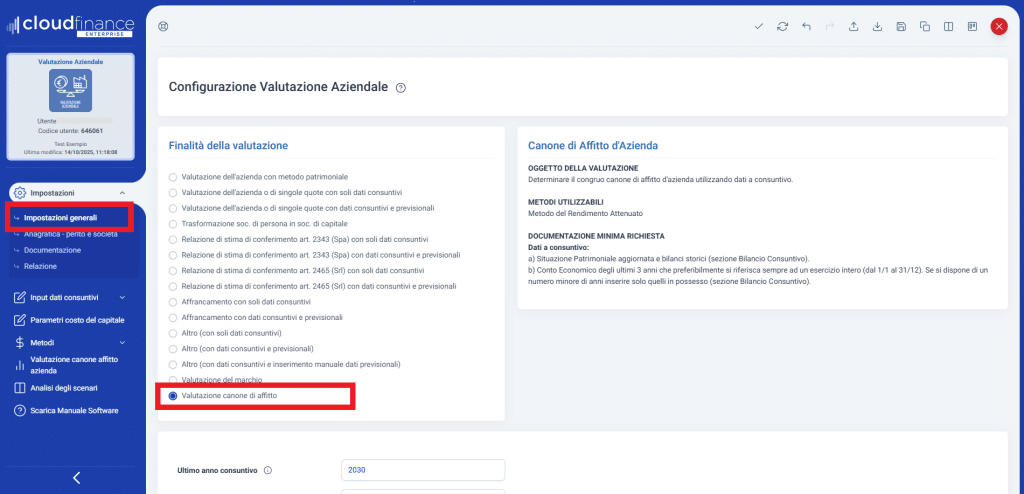This screenshot has width=1024, height=494.
Task: Click the duplicate copy icon in toolbar
Action: coord(925,26)
